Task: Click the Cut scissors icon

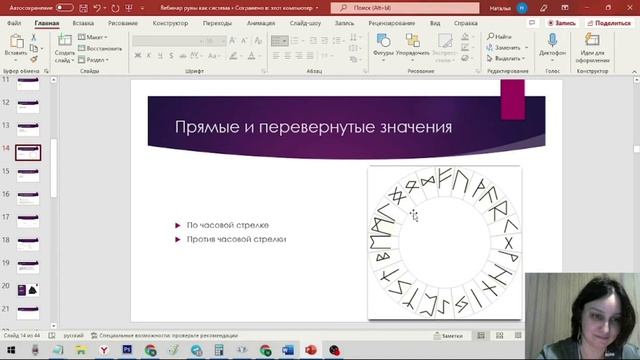Action: (34, 37)
